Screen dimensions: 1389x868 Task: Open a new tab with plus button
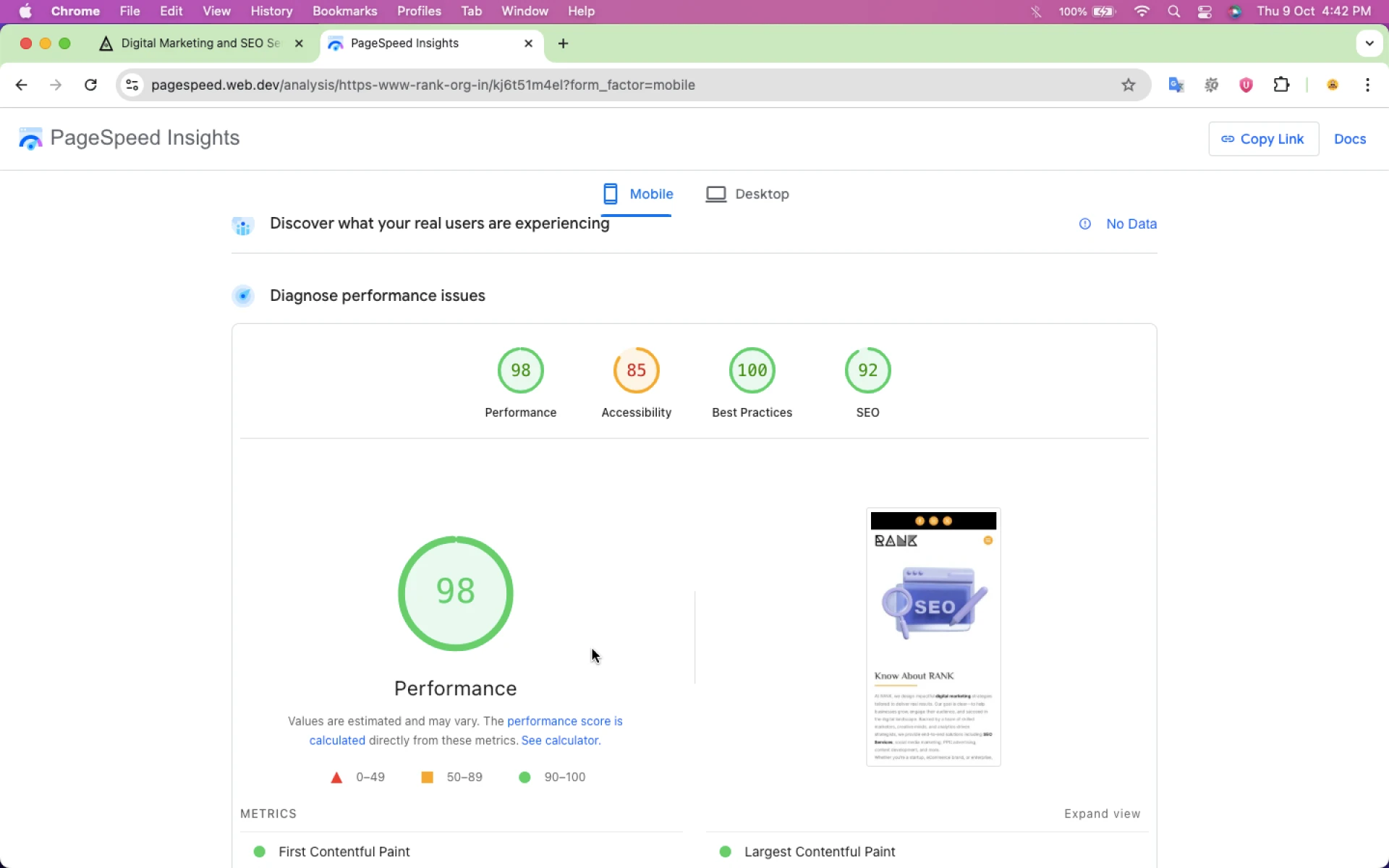click(x=563, y=43)
